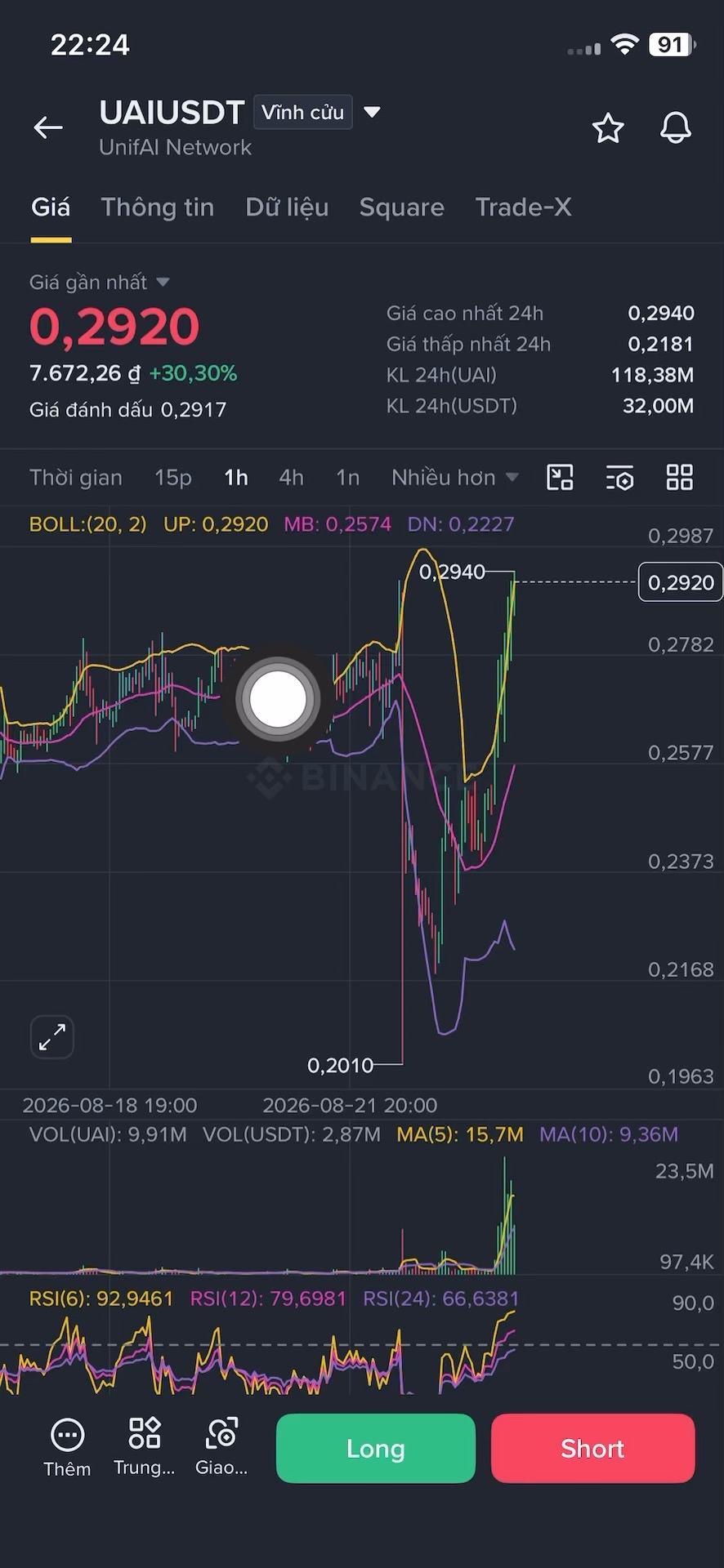
Task: Tap VOL(UAI): 9,91M label
Action: (x=108, y=1134)
